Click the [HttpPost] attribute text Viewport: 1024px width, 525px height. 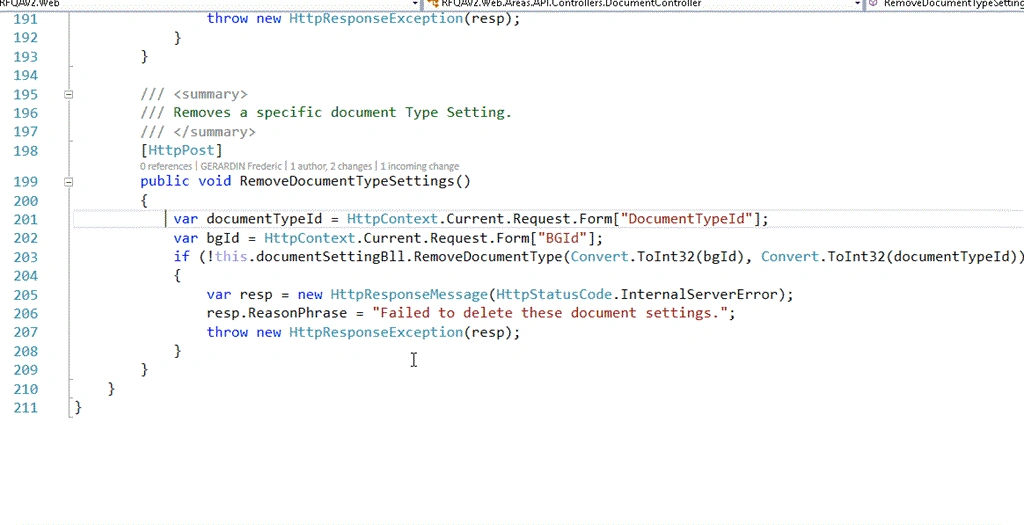tap(182, 151)
